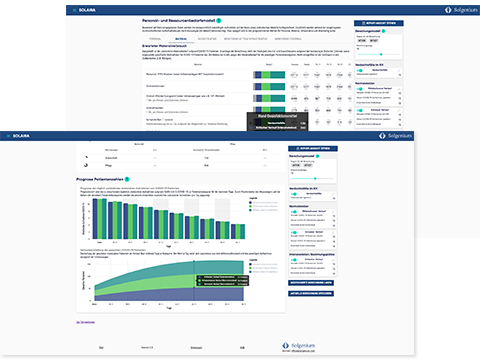The width and height of the screenshot is (480, 360).
Task: Click Einmalhauben row in material table
Action: pyautogui.click(x=247, y=110)
